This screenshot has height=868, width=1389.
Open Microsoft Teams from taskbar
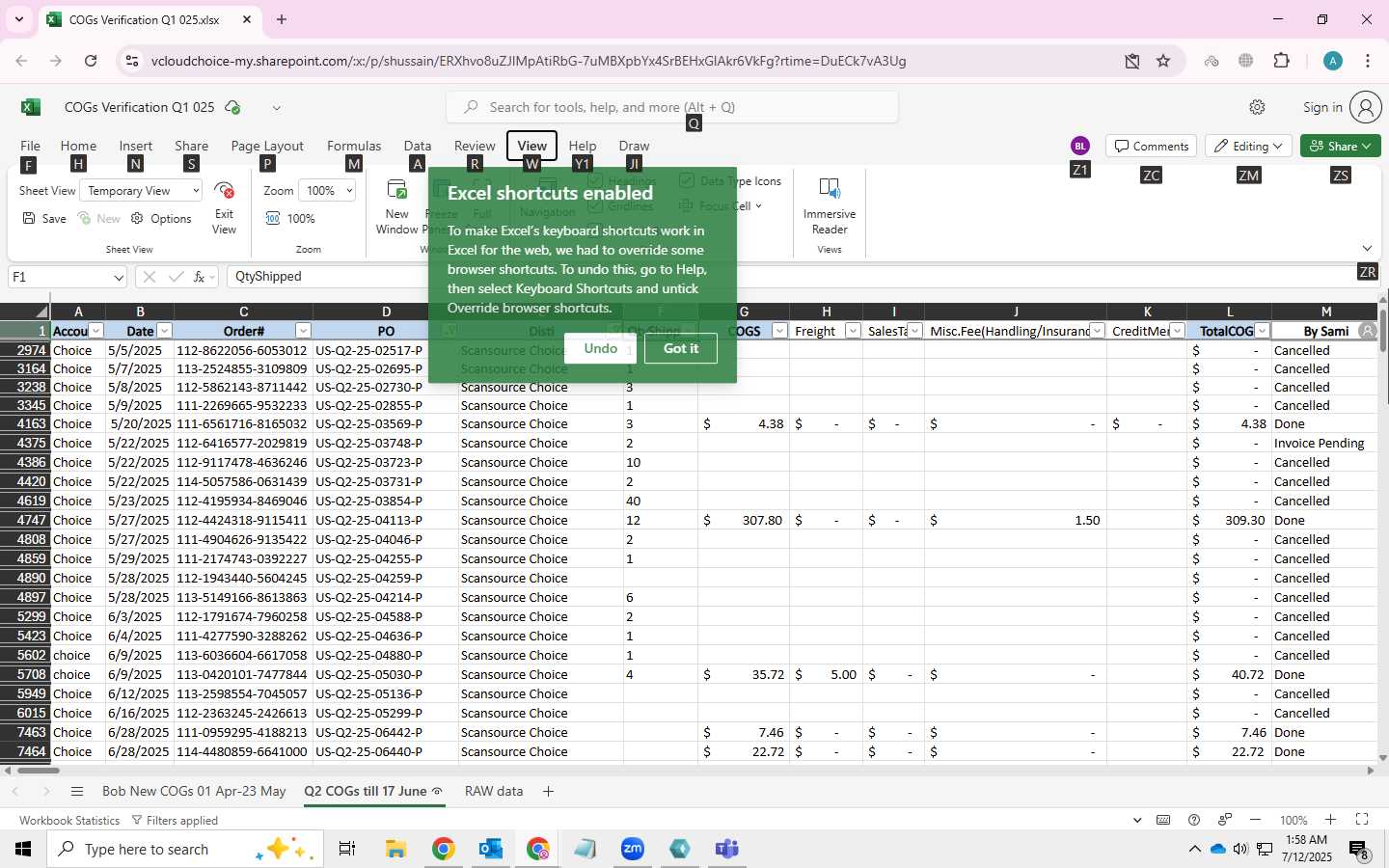click(726, 849)
